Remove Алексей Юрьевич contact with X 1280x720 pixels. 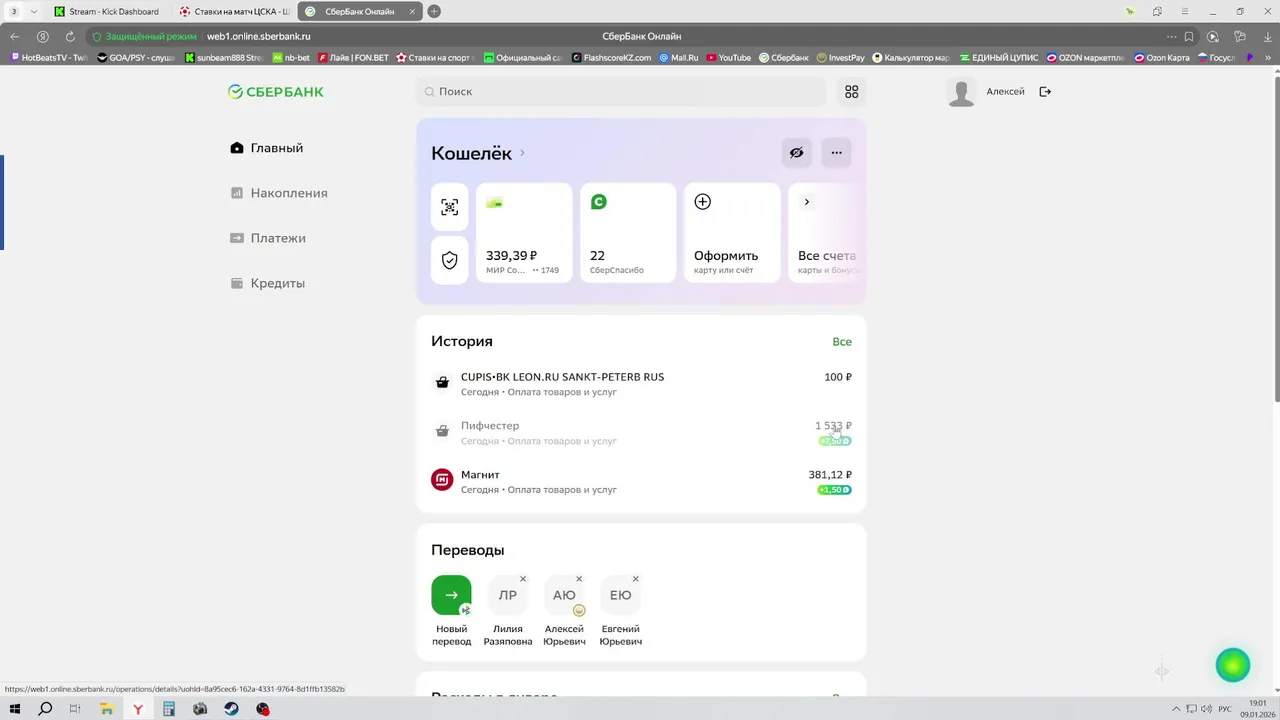point(579,579)
